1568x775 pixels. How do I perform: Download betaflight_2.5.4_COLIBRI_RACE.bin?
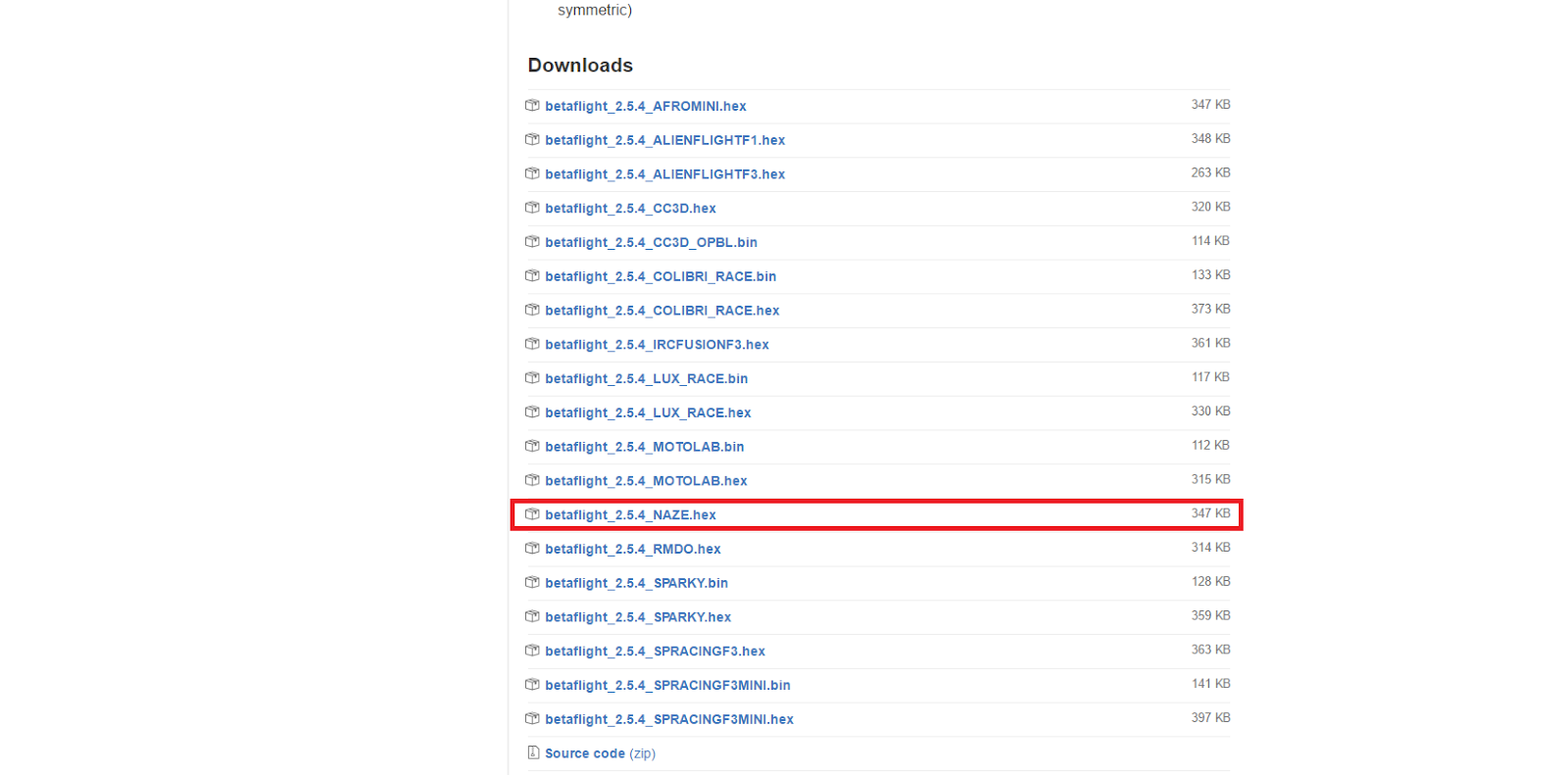(x=661, y=276)
